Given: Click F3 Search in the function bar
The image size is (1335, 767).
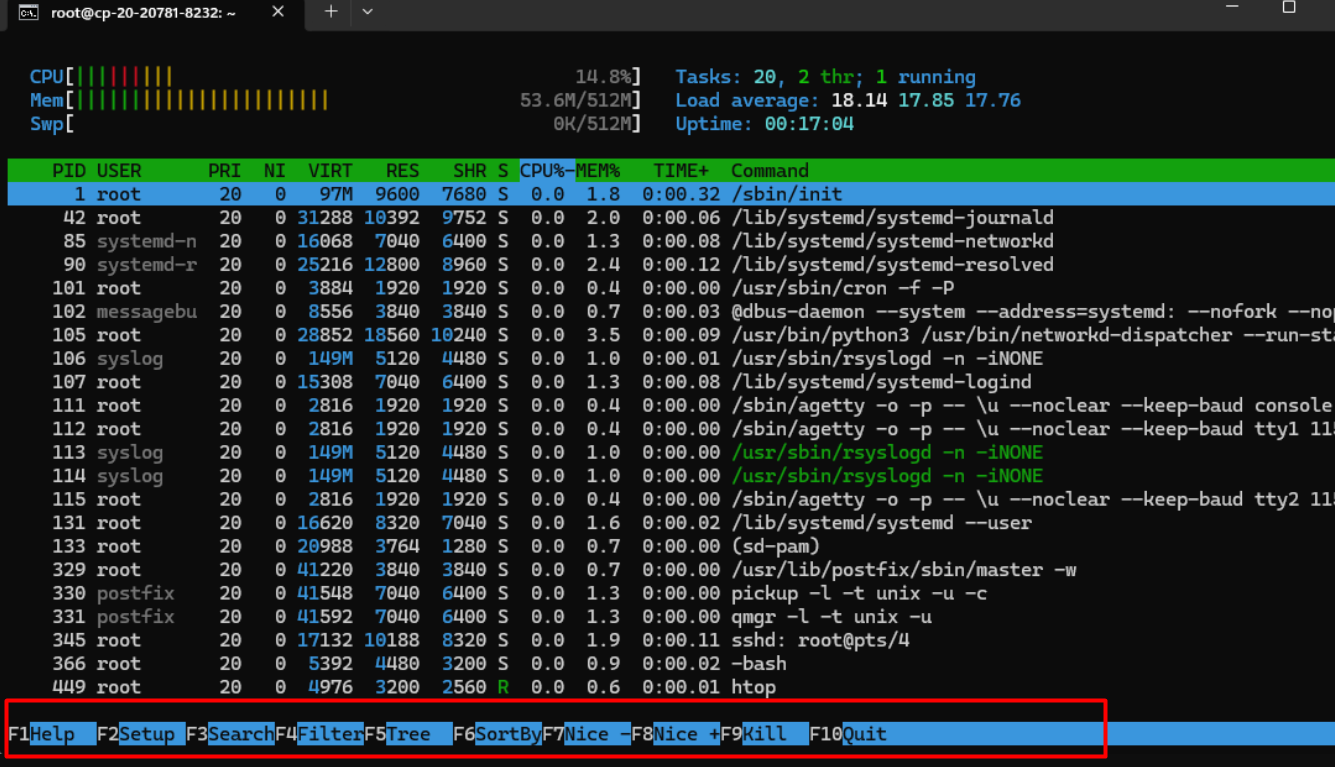Looking at the screenshot, I should [x=230, y=734].
